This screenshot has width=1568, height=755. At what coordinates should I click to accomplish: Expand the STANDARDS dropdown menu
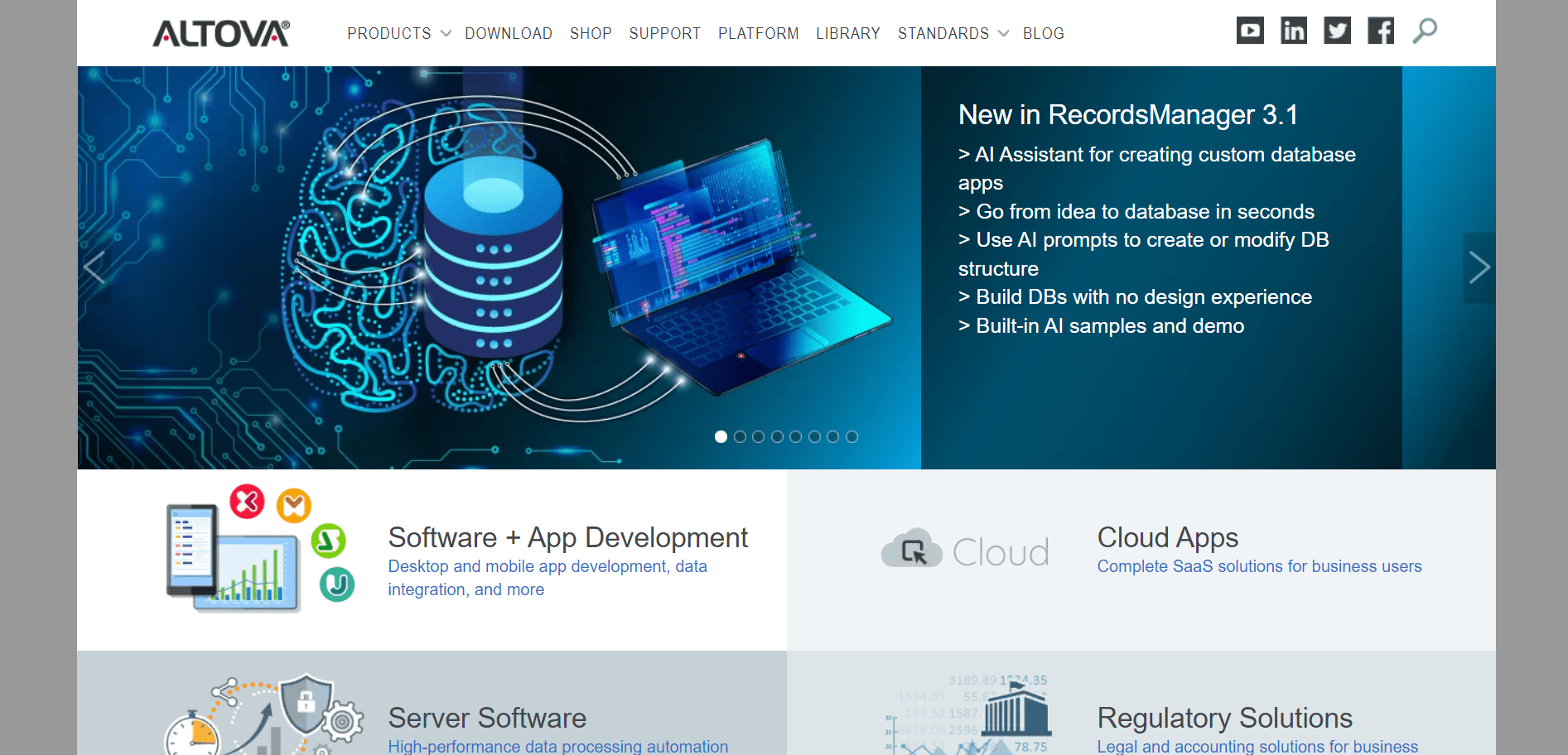point(953,33)
